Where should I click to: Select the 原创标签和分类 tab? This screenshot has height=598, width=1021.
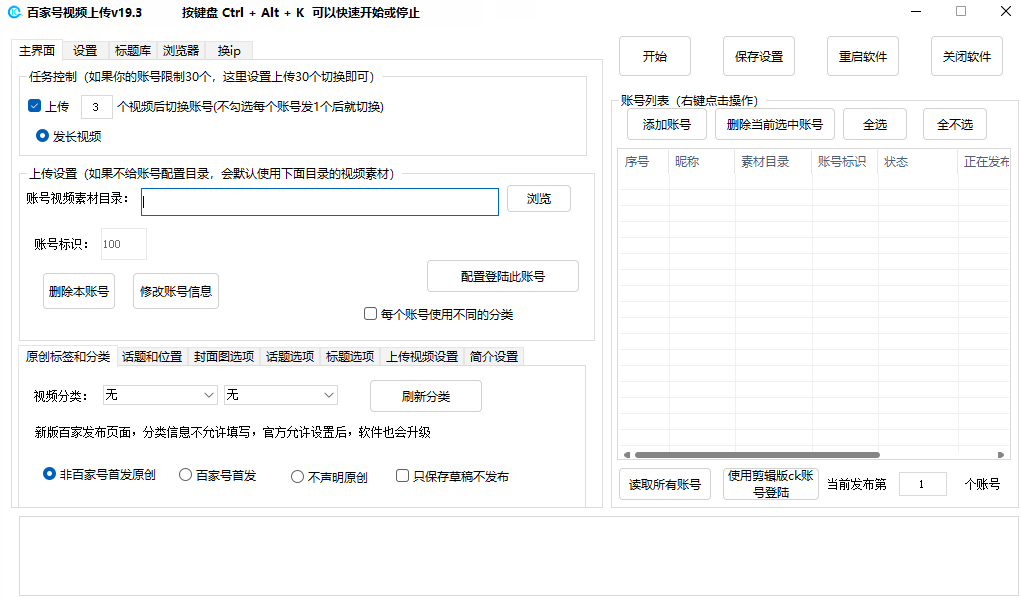(x=68, y=356)
